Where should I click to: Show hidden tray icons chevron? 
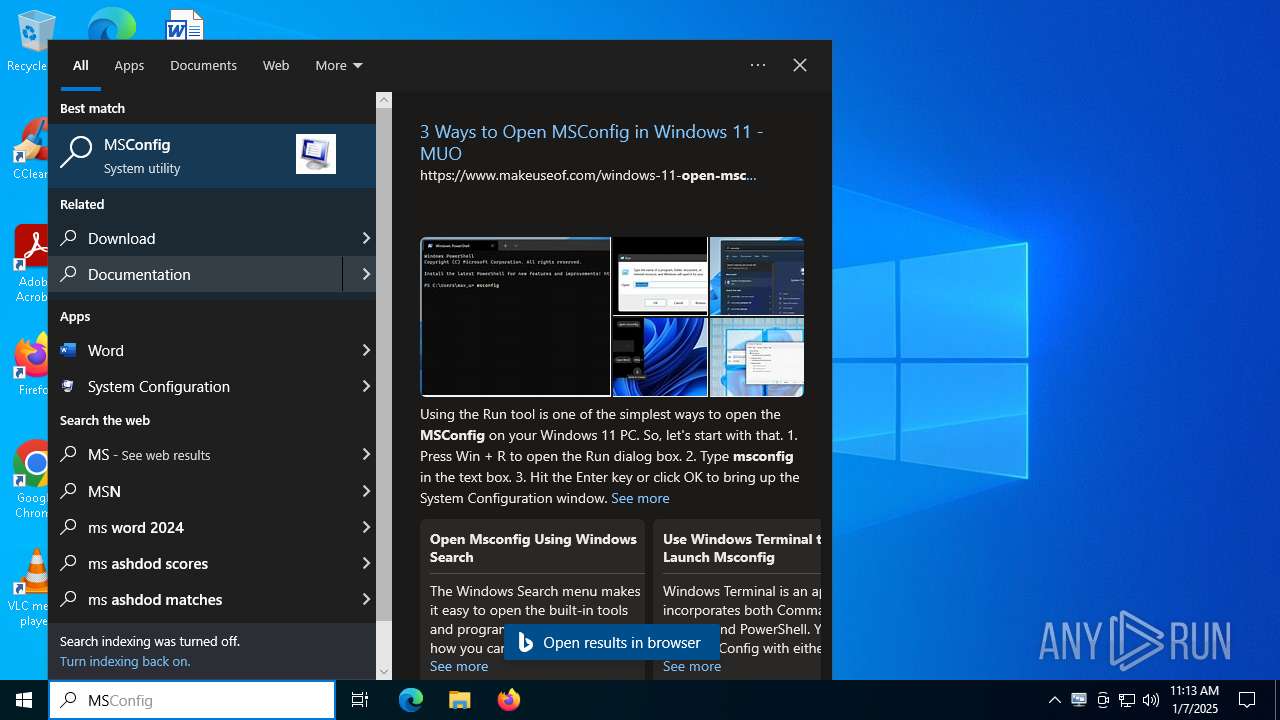[x=1054, y=700]
